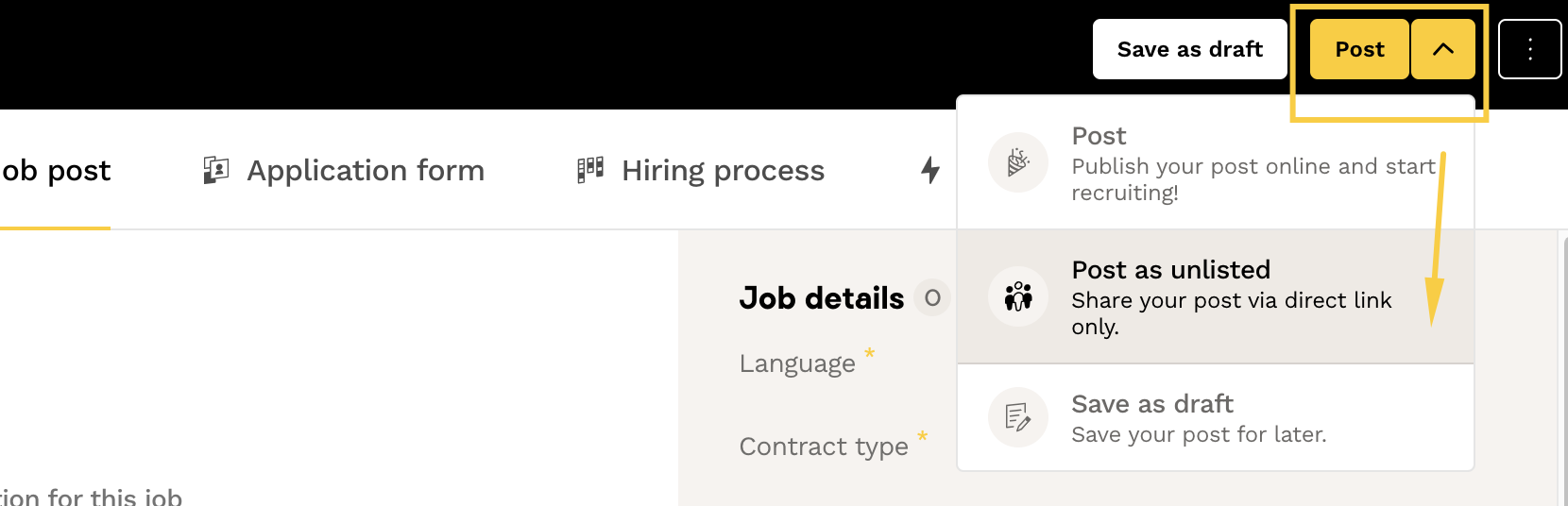Click the Contract type field label

coord(824,447)
